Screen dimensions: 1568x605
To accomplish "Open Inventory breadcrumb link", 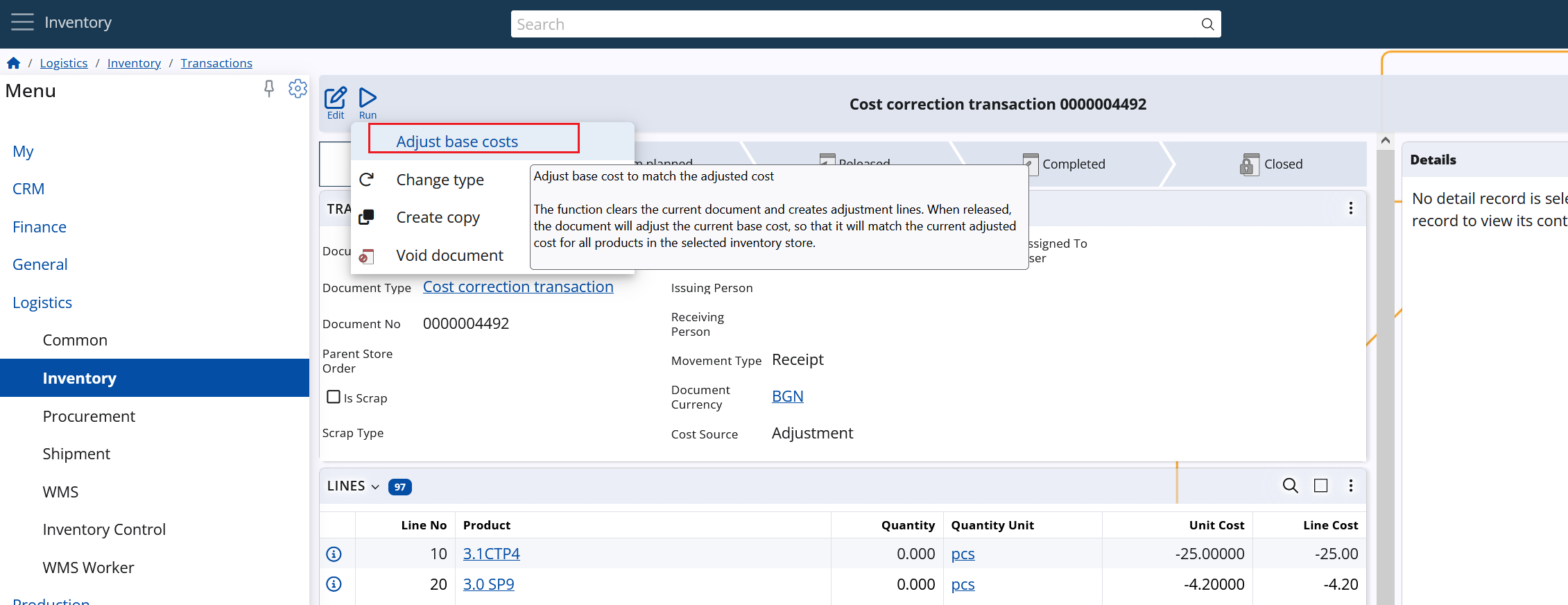I will click(134, 63).
